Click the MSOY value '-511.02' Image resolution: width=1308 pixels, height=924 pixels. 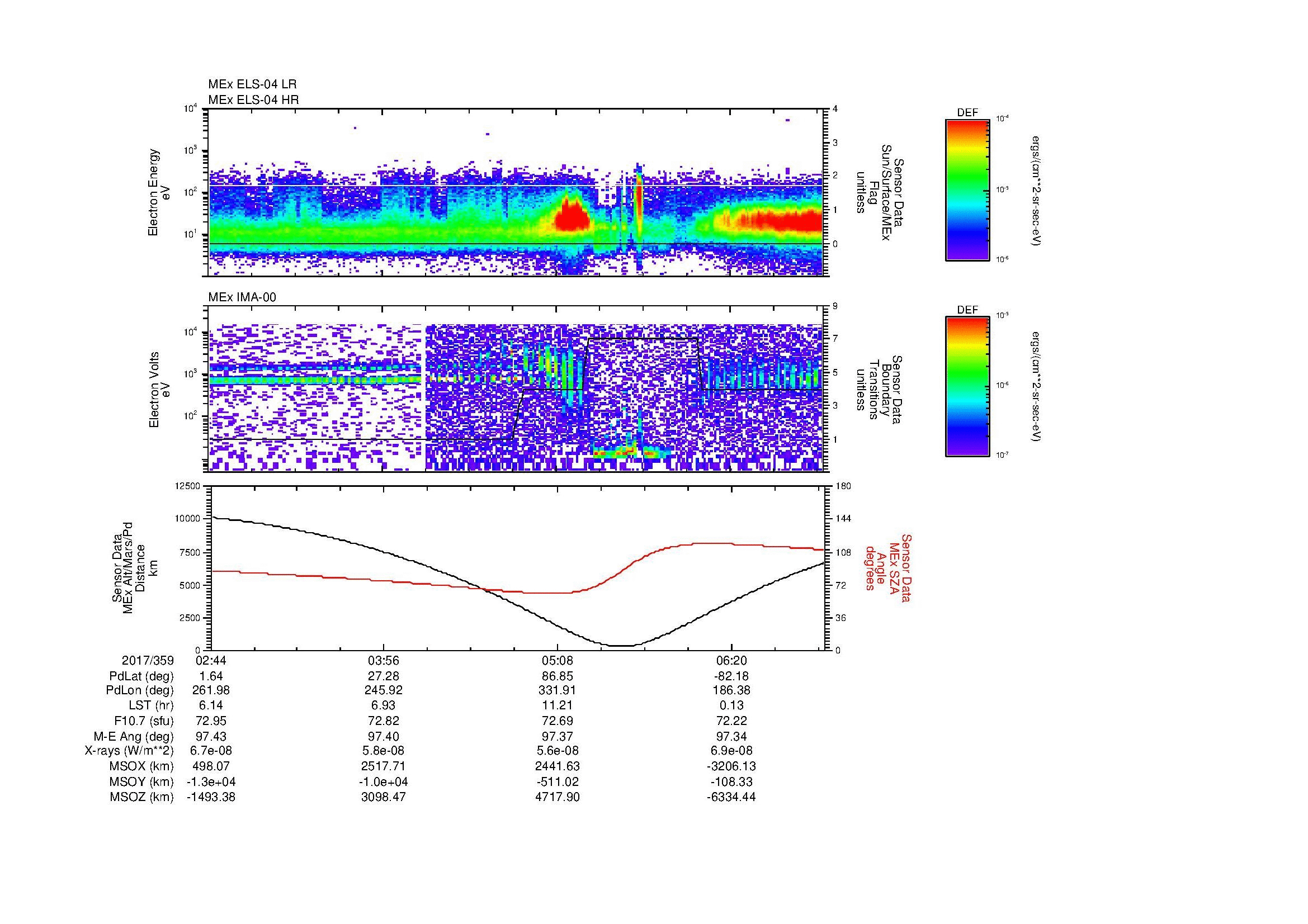(557, 781)
